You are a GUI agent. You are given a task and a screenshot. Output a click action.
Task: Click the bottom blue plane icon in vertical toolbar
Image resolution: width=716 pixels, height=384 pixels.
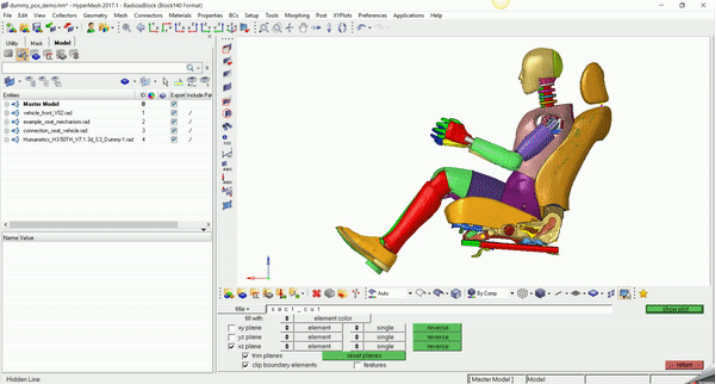click(x=227, y=205)
